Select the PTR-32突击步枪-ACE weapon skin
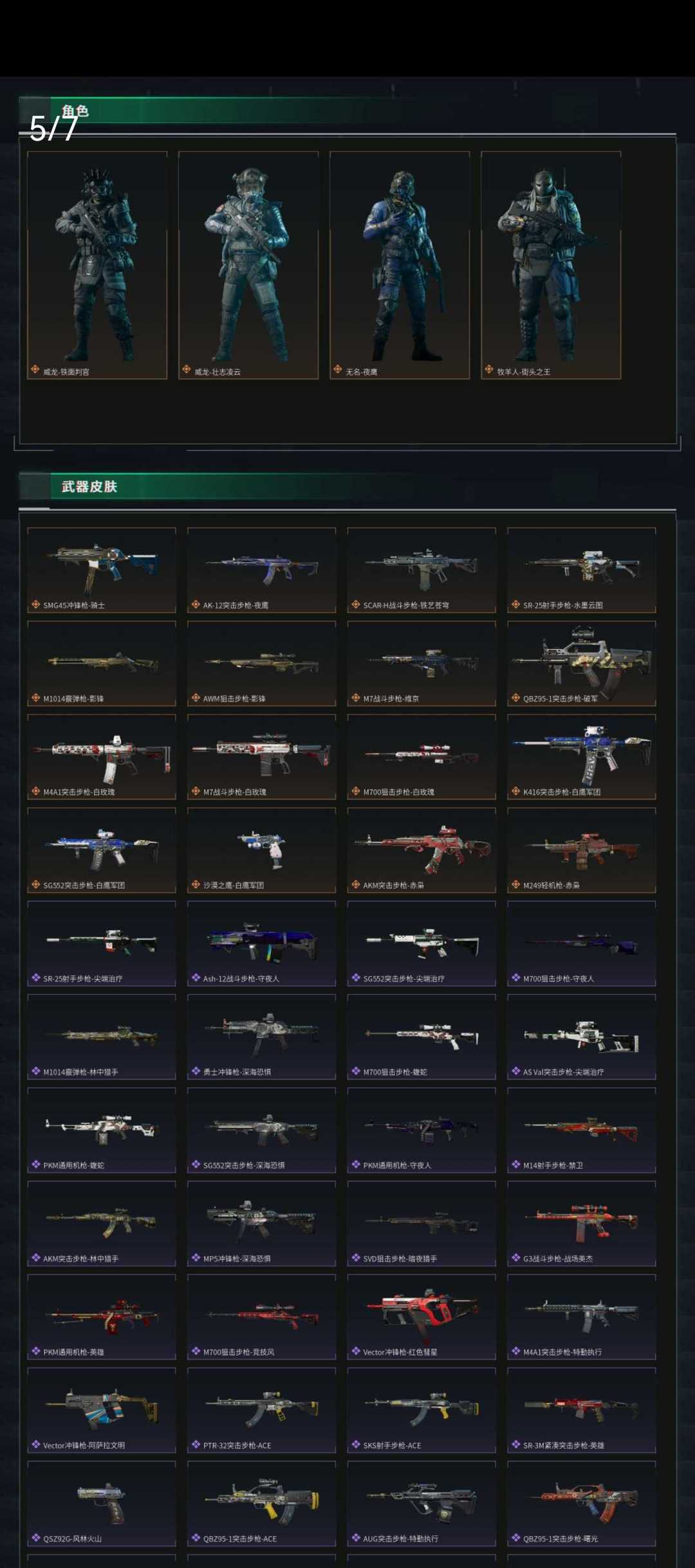 coord(261,1410)
